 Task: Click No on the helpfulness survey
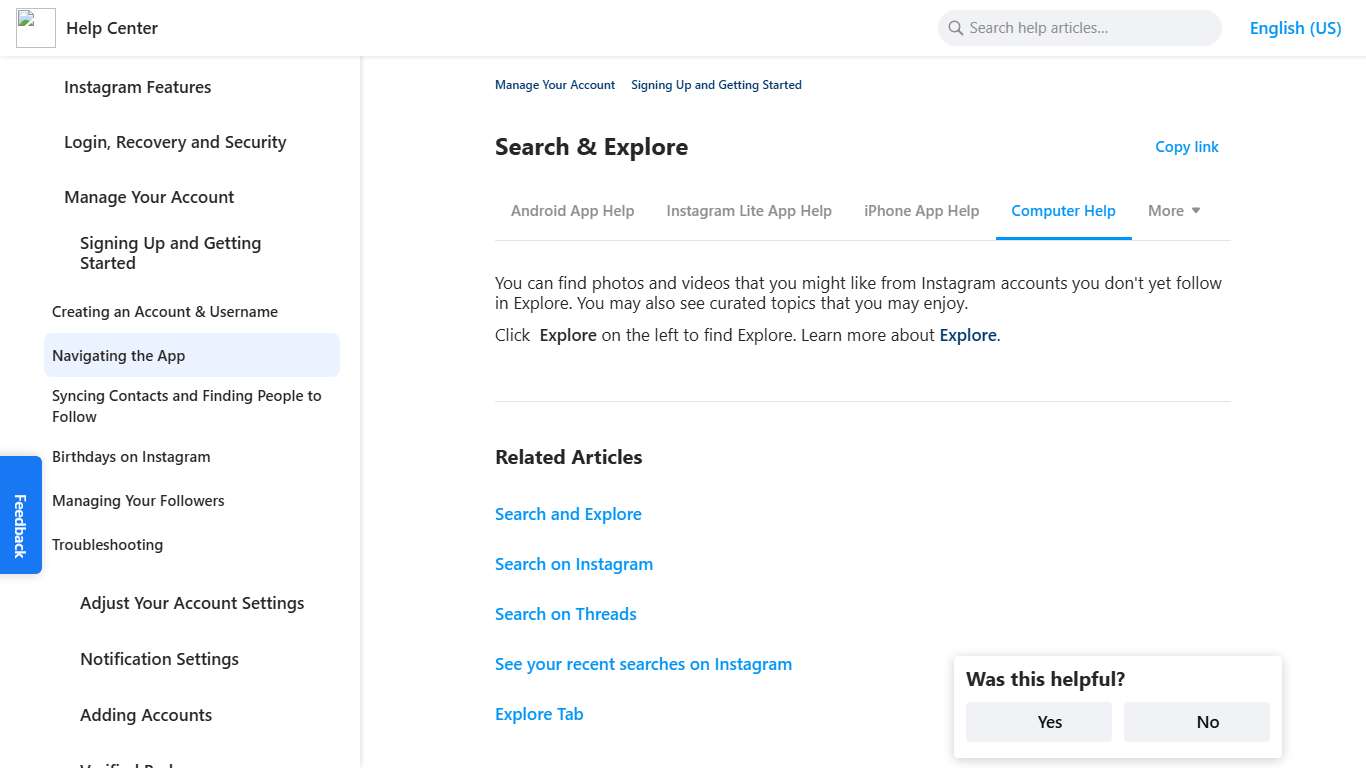pos(1196,721)
